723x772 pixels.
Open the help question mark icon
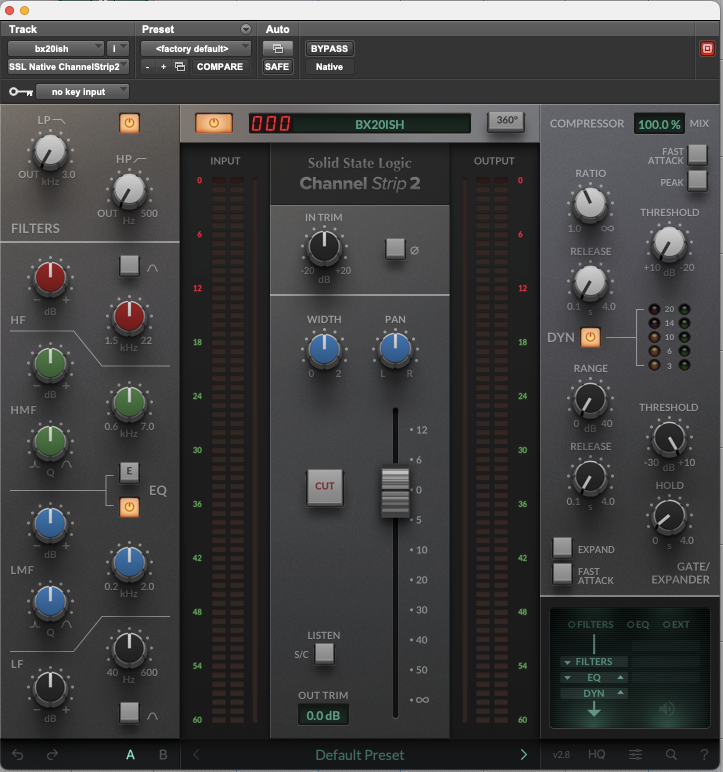point(704,754)
